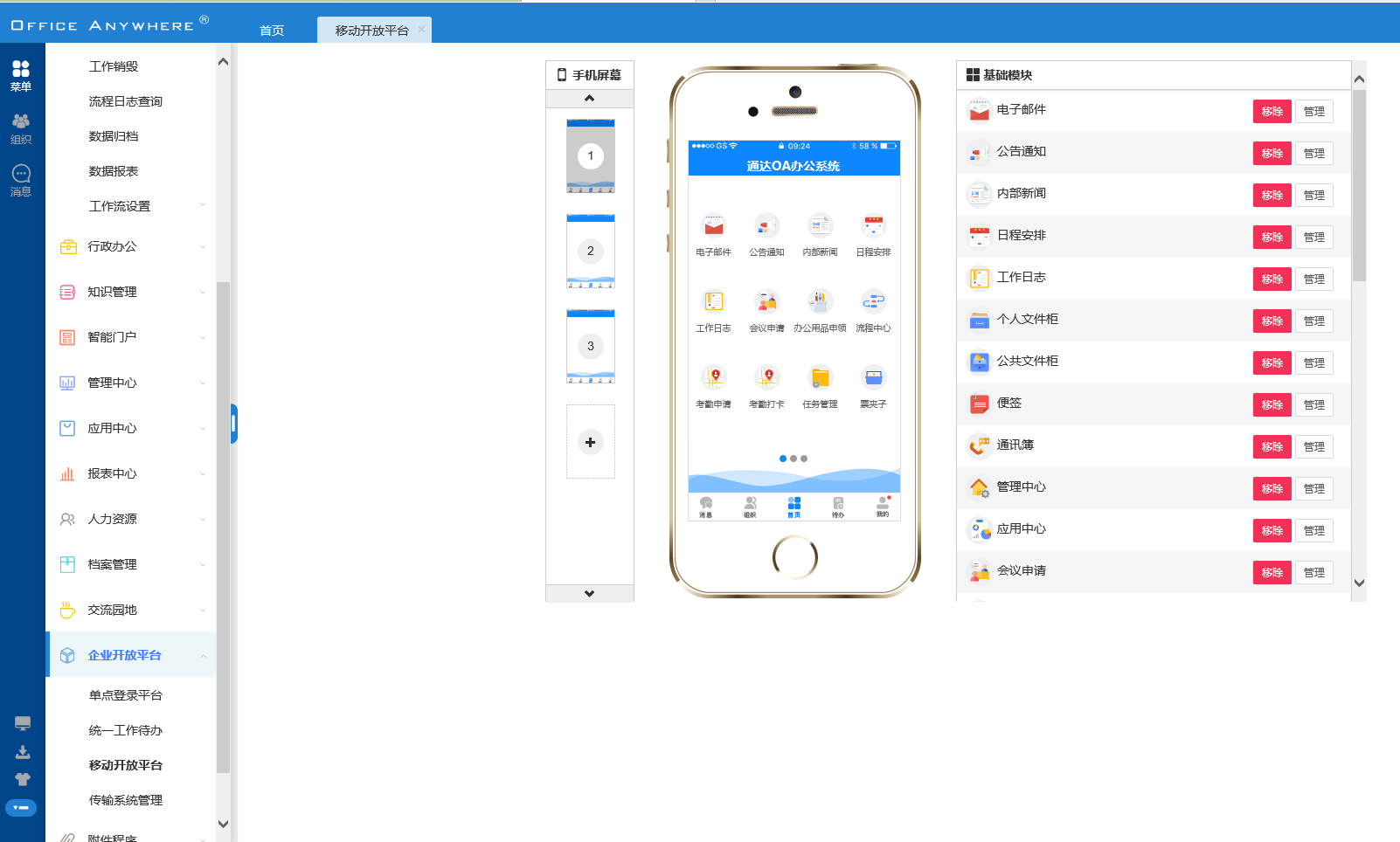Remove the 通讯簿 module

tap(1272, 446)
